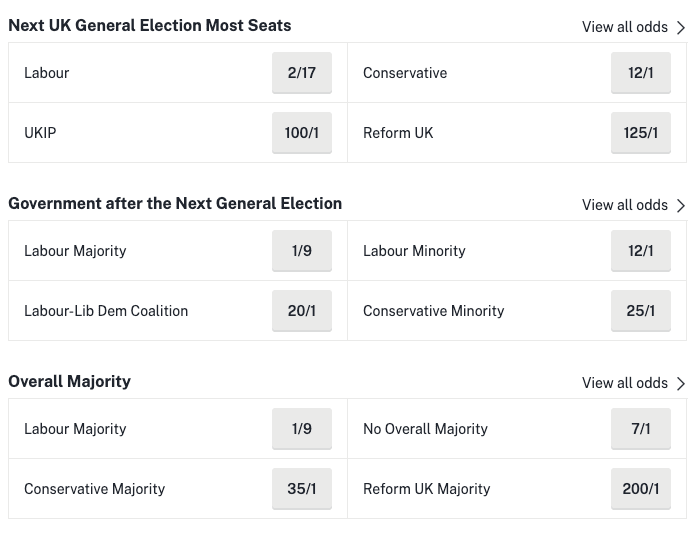Open View all odds for Overall Majority
697x533 pixels.
[624, 383]
